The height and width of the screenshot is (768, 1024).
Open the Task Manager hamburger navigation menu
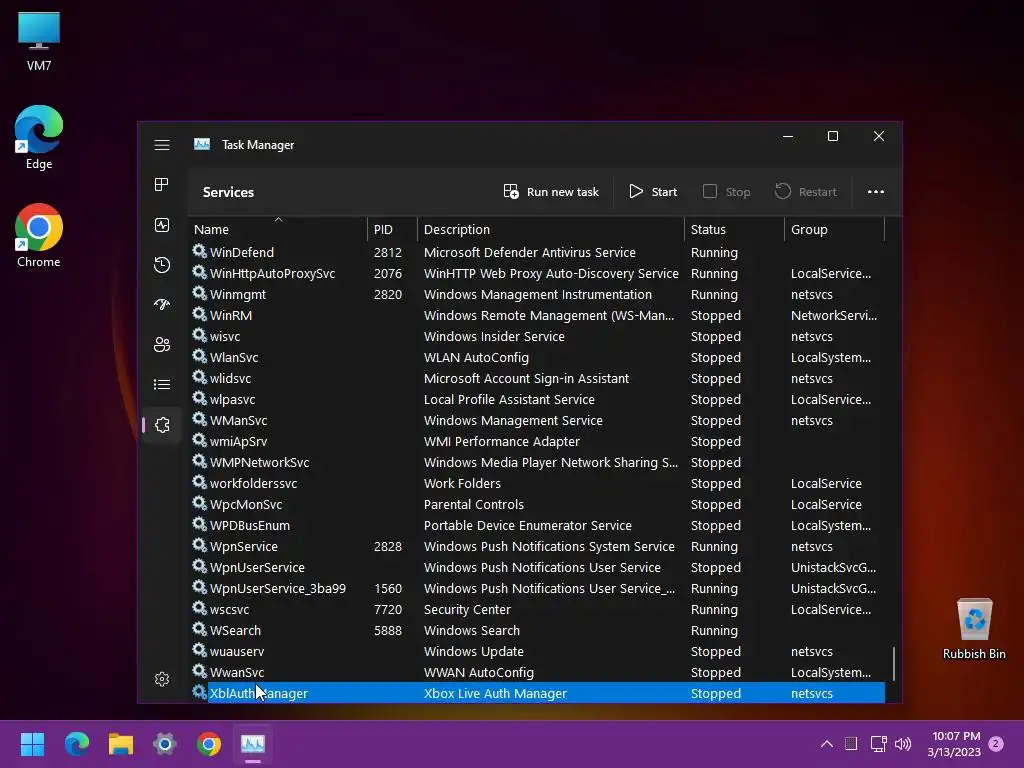pos(162,145)
